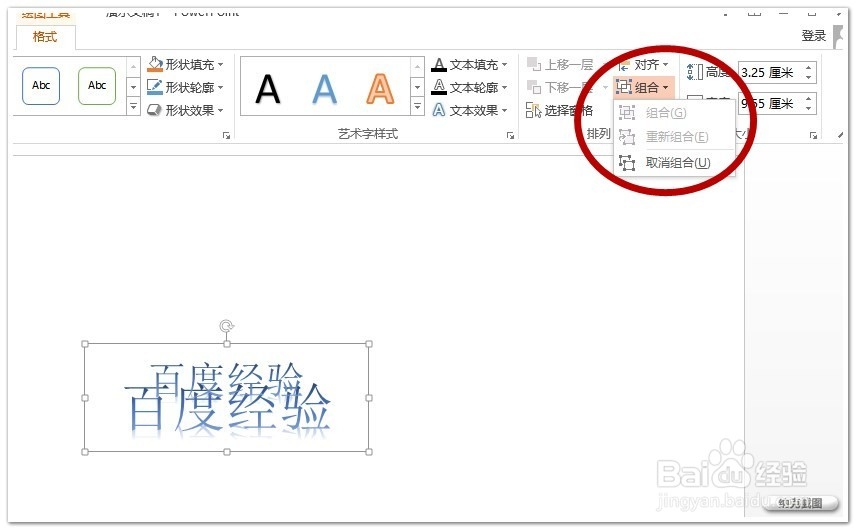
Task: Select the green-outlined Abc shape style
Action: [x=97, y=86]
